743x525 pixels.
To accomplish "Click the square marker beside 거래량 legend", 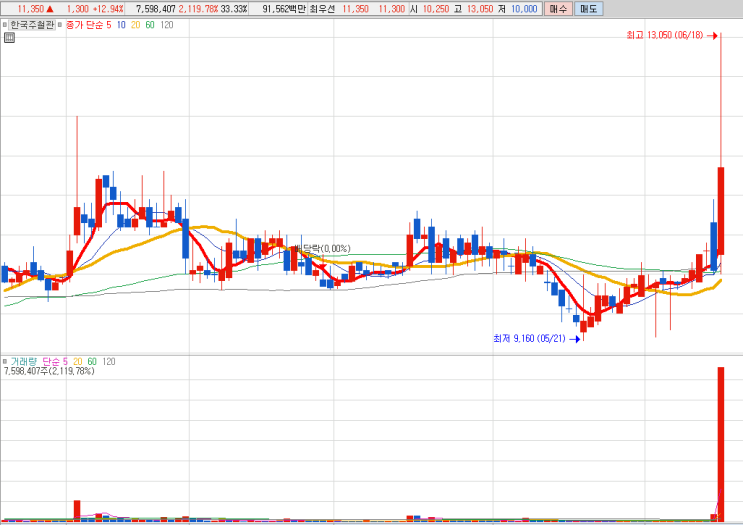I will click(5, 362).
